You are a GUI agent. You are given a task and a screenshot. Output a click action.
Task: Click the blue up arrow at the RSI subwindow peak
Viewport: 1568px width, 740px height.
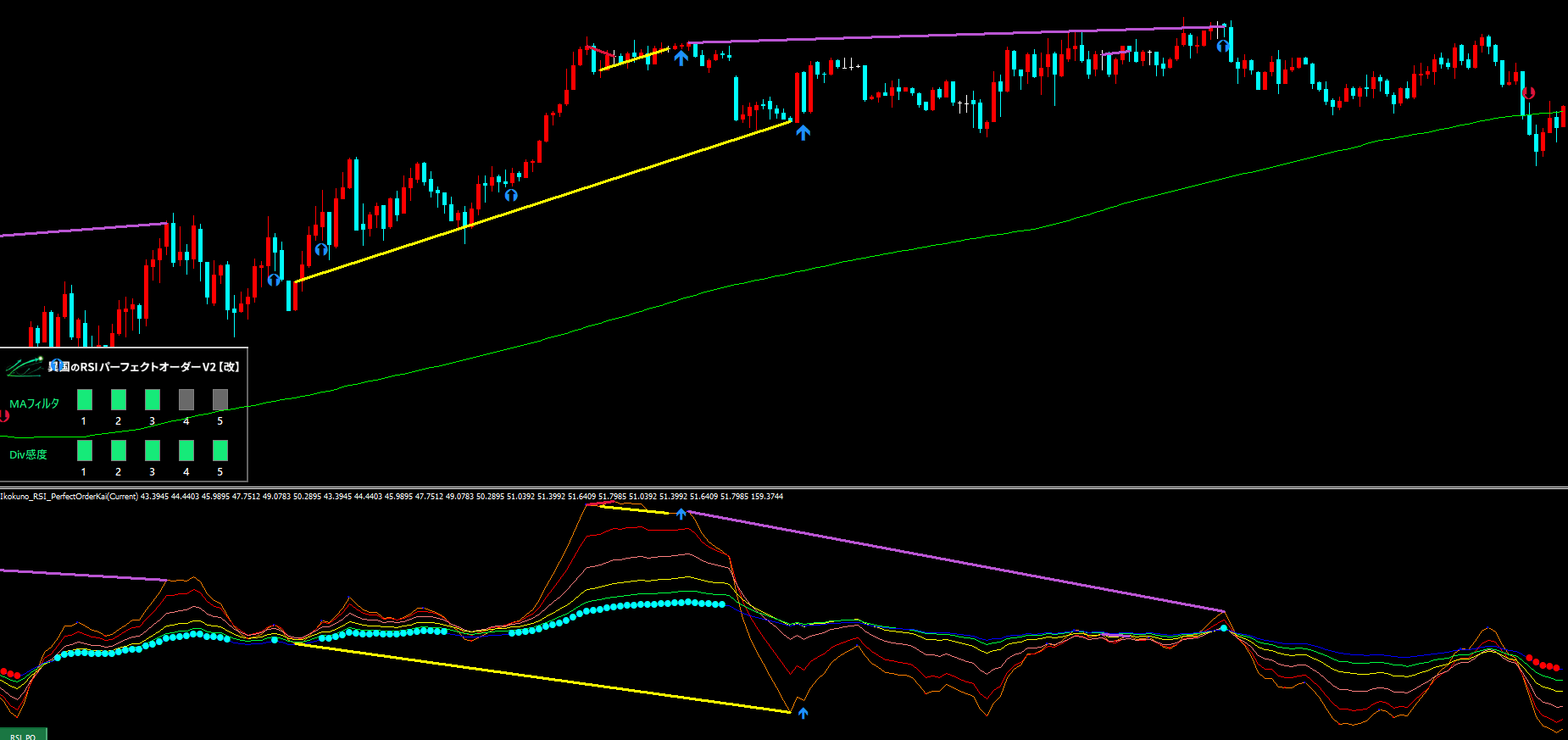click(x=681, y=514)
